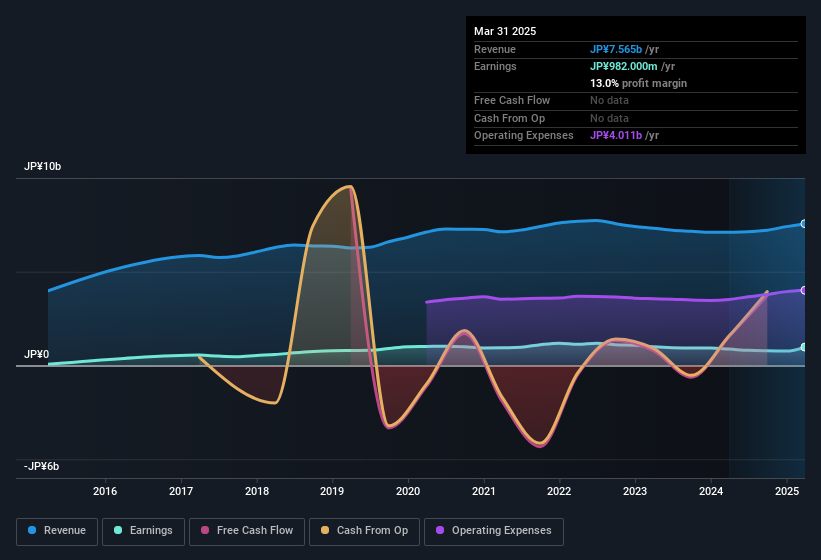This screenshot has height=560, width=821.
Task: Click the 2023 x-axis label
Action: pyautogui.click(x=635, y=491)
